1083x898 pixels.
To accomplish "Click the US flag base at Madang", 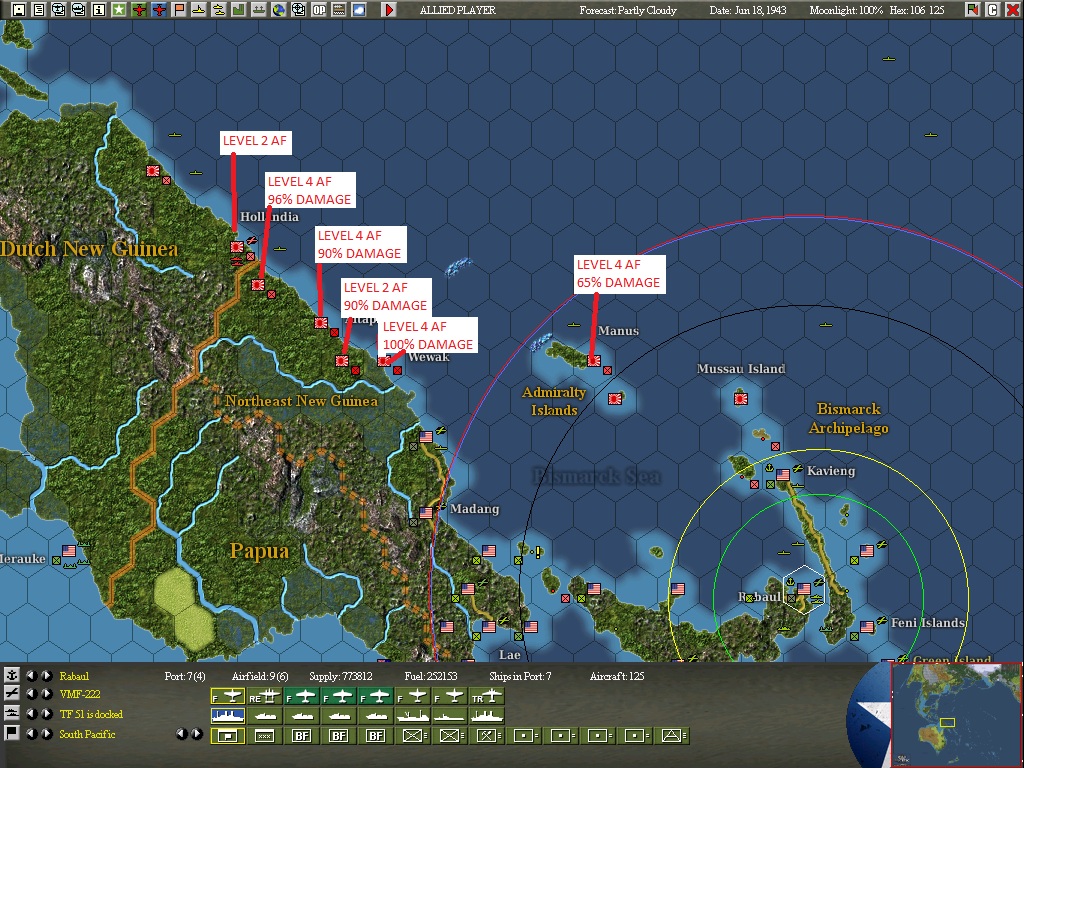I will pyautogui.click(x=426, y=513).
